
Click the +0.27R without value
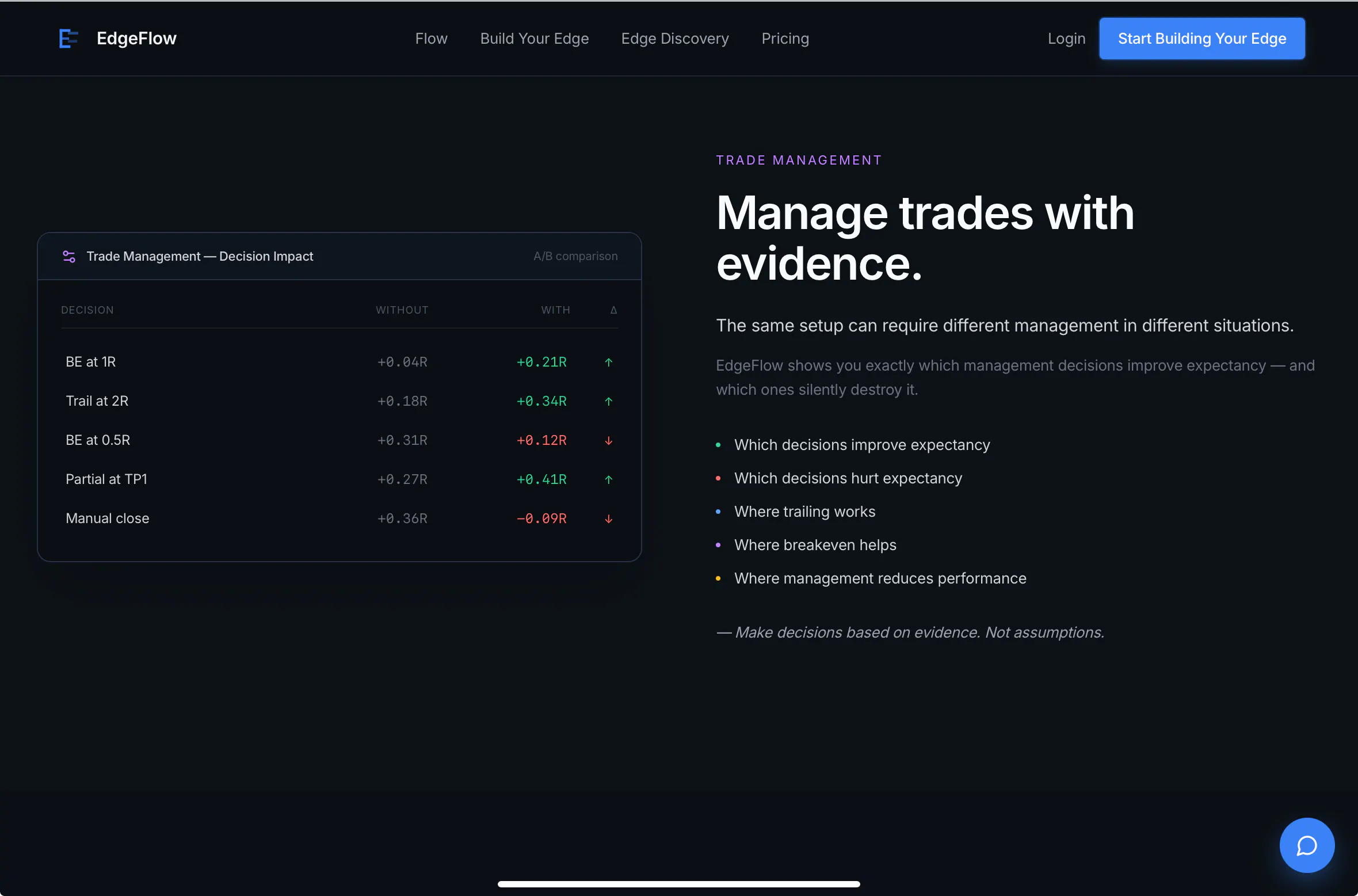[402, 479]
